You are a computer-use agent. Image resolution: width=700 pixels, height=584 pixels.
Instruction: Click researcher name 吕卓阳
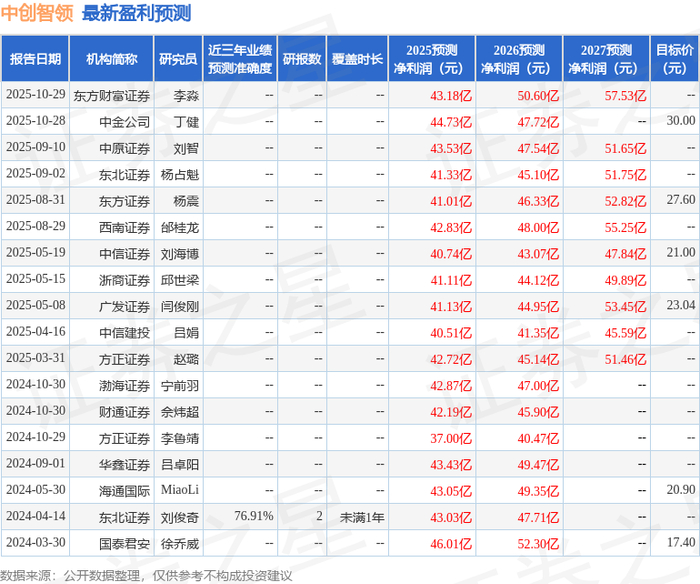coord(180,464)
